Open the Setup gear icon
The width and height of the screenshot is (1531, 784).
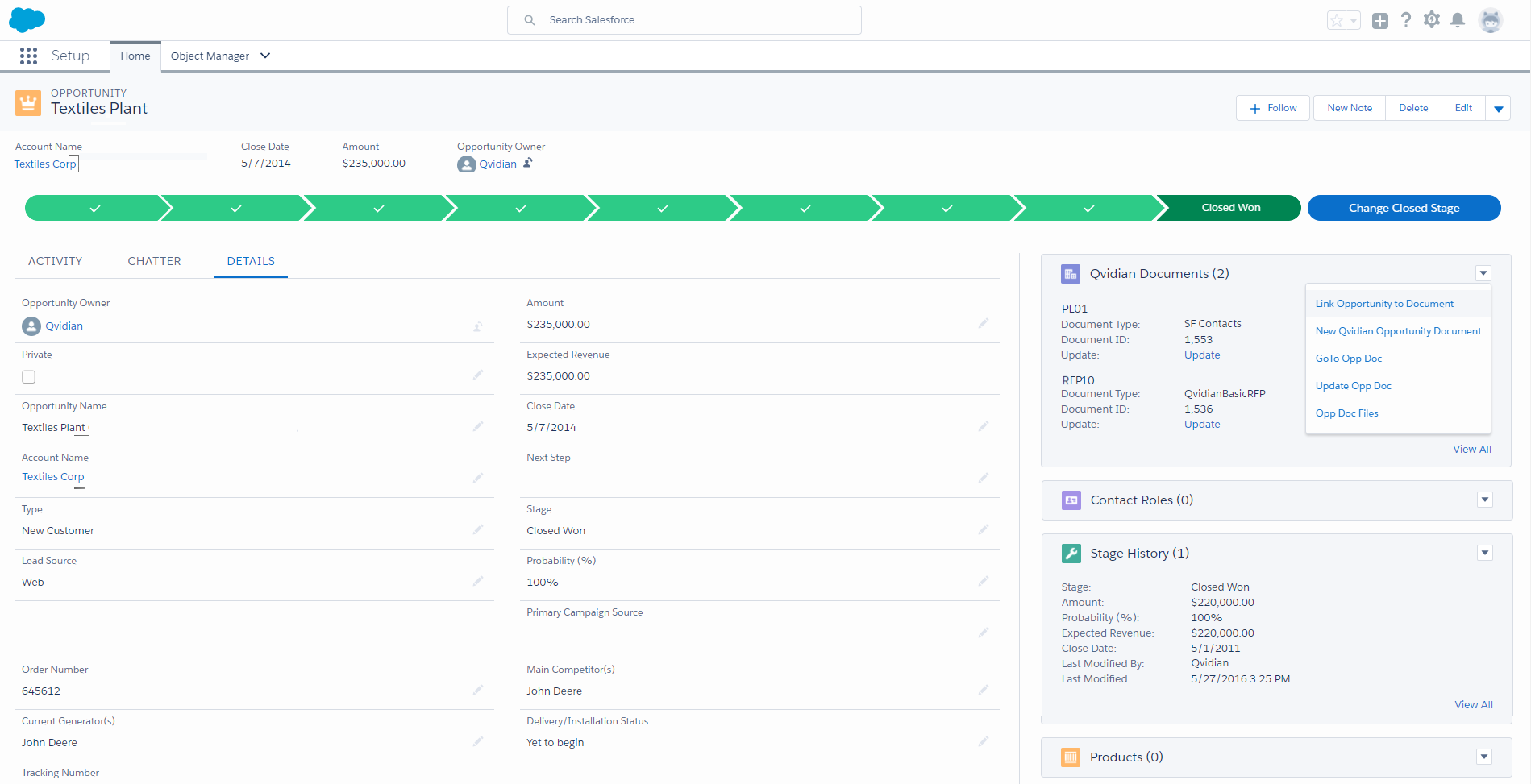[1432, 20]
